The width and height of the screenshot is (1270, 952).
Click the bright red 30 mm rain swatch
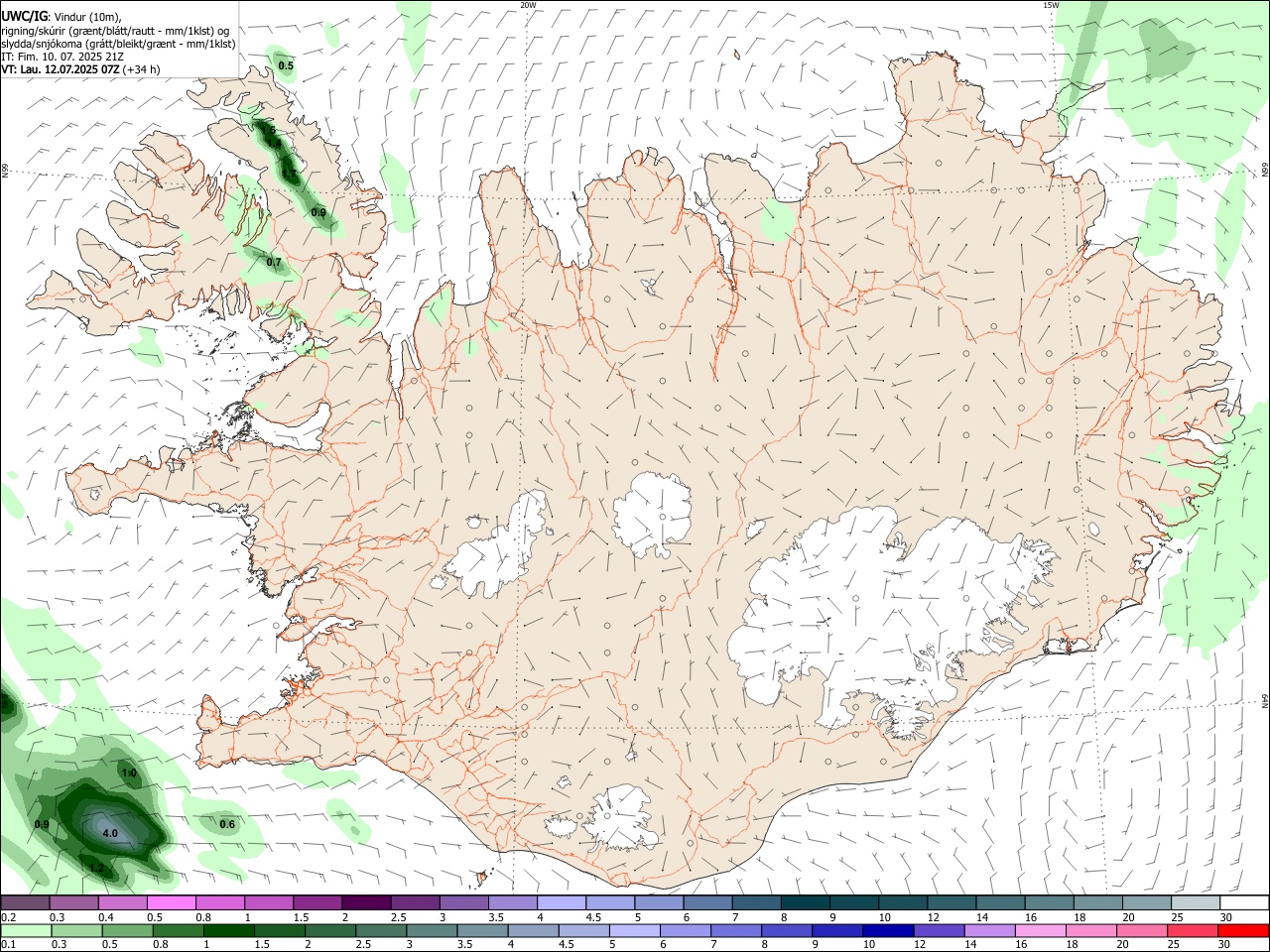[1242, 930]
